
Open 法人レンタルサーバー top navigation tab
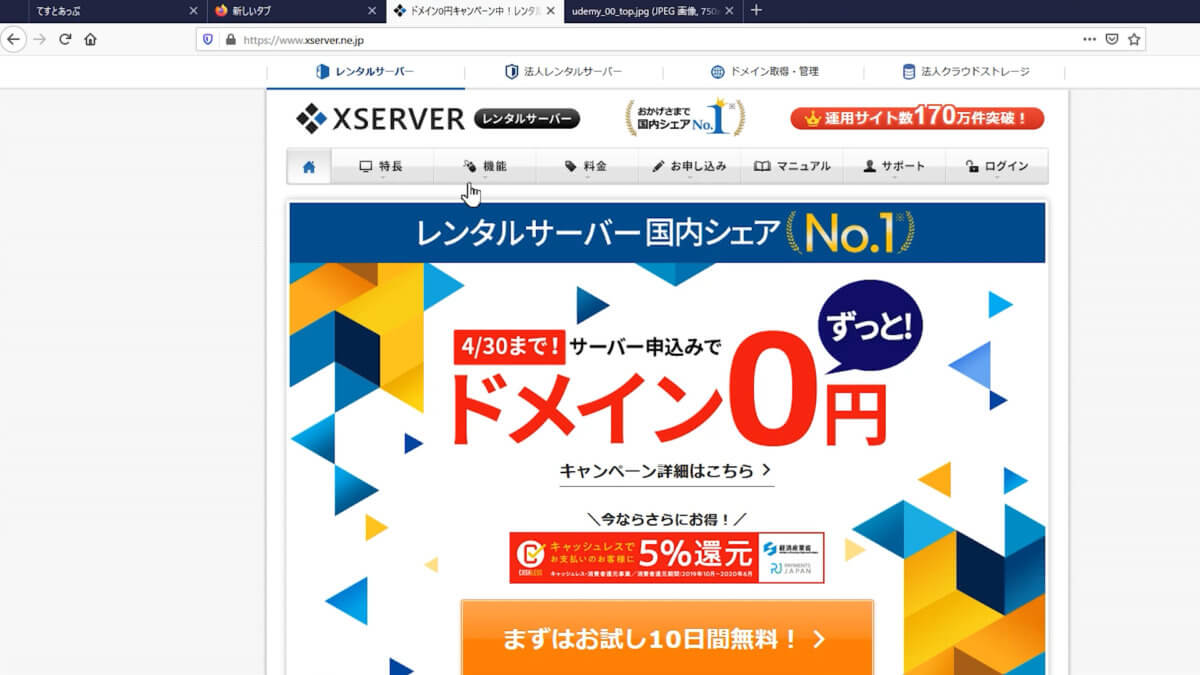coord(564,72)
